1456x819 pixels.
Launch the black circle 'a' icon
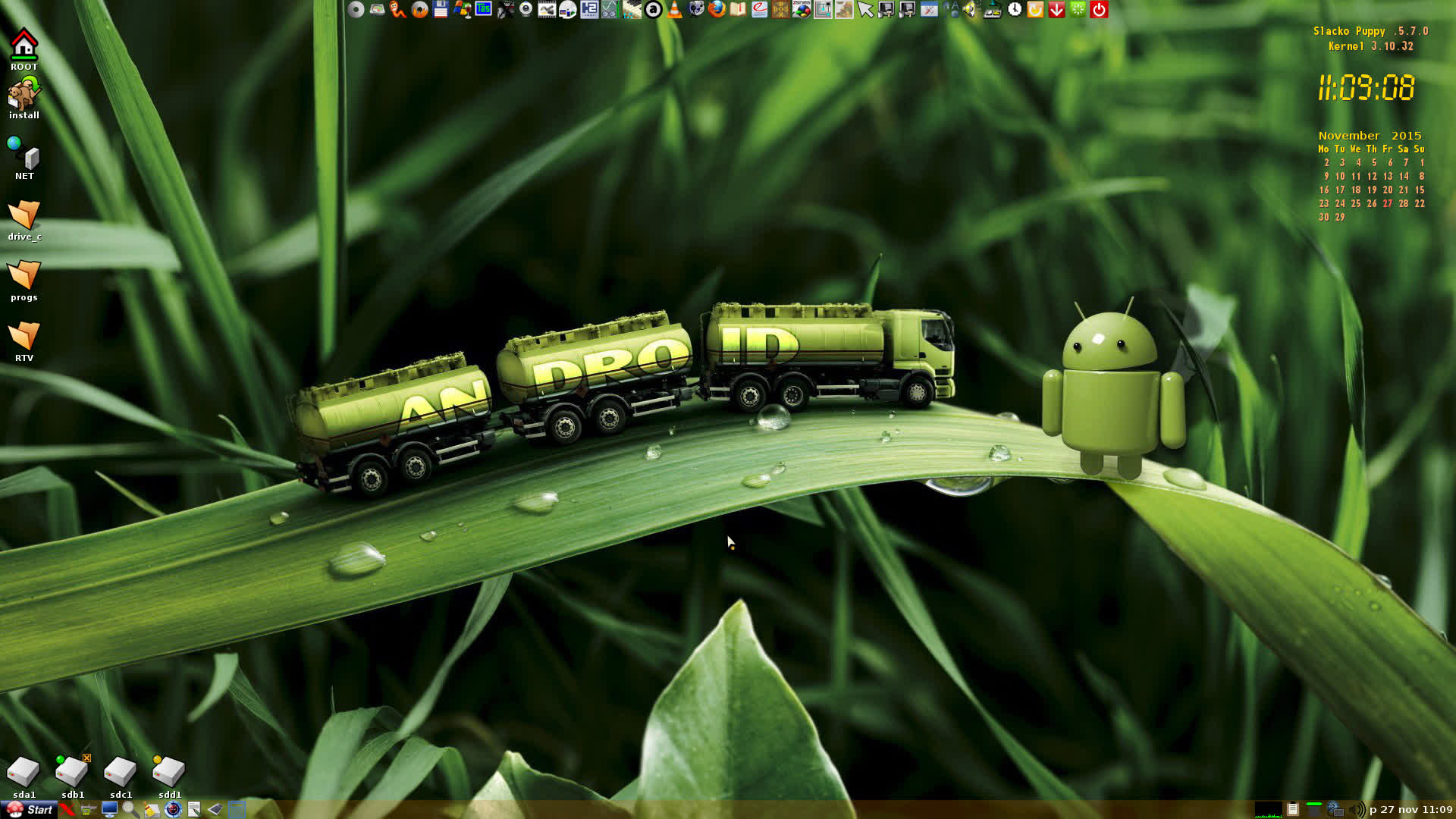[x=653, y=9]
